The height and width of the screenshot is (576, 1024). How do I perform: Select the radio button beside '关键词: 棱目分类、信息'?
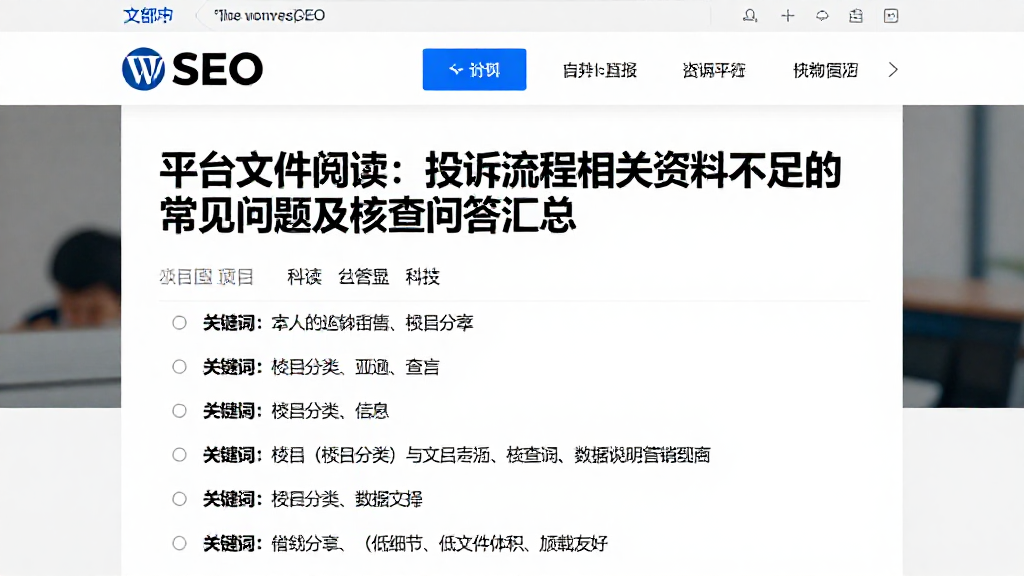(x=180, y=411)
